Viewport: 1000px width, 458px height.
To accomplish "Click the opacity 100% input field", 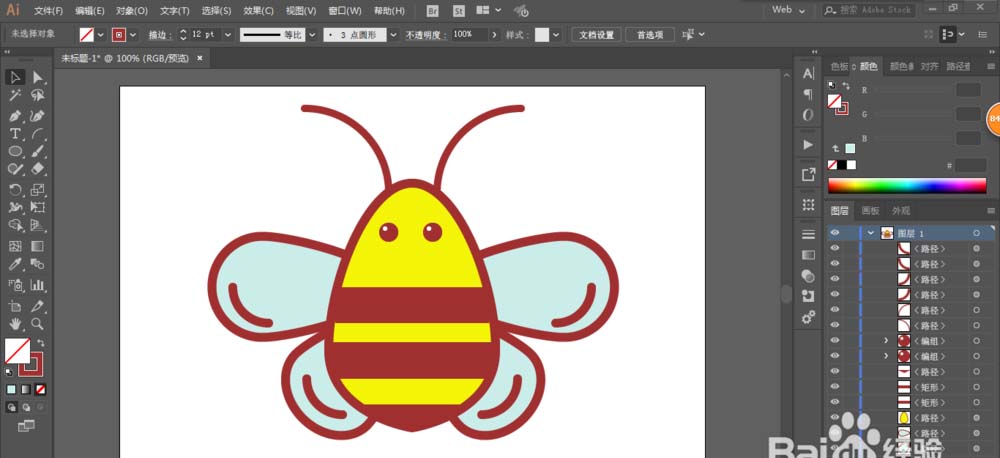I will (x=469, y=34).
